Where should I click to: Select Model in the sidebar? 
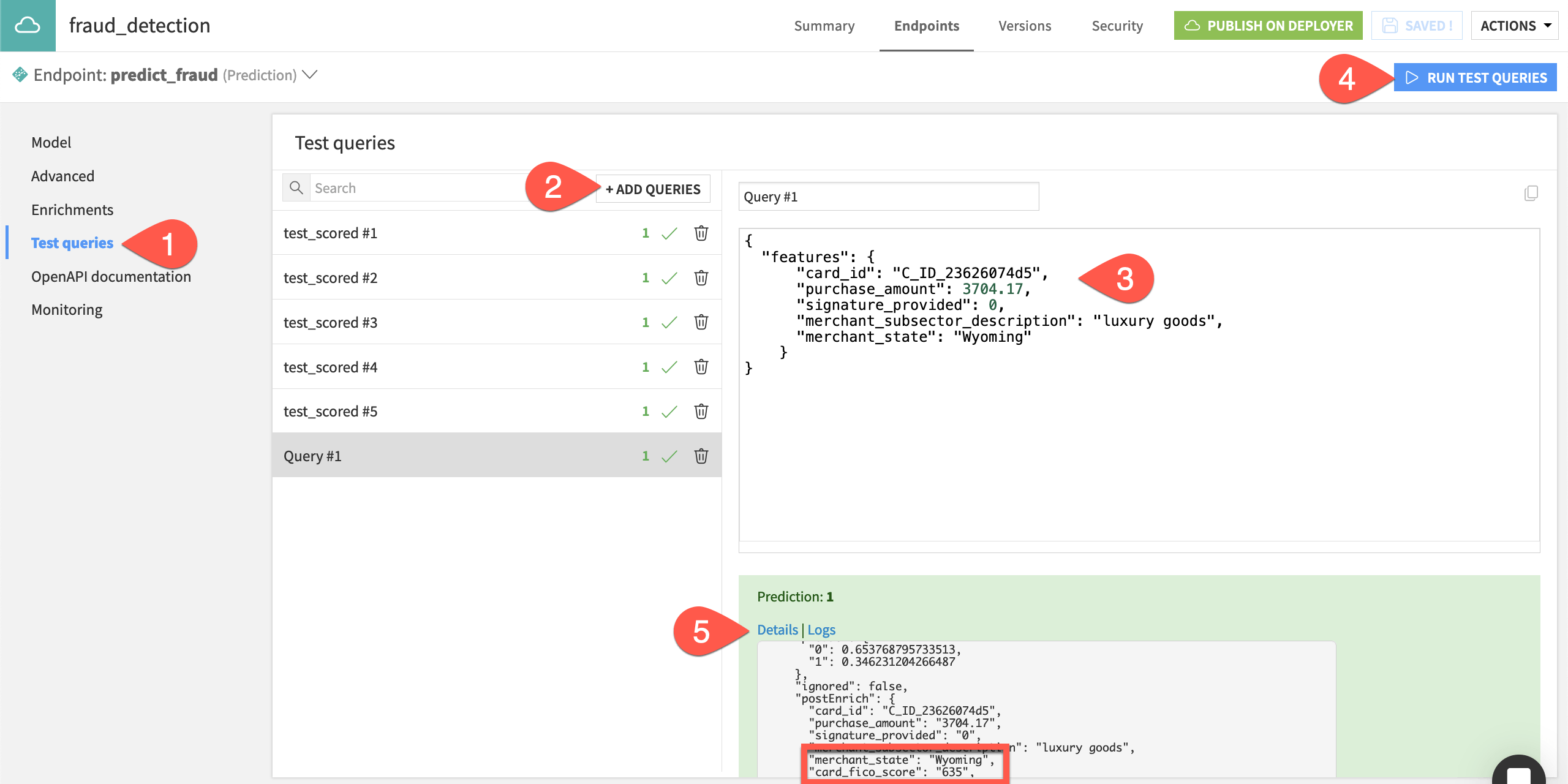click(51, 142)
